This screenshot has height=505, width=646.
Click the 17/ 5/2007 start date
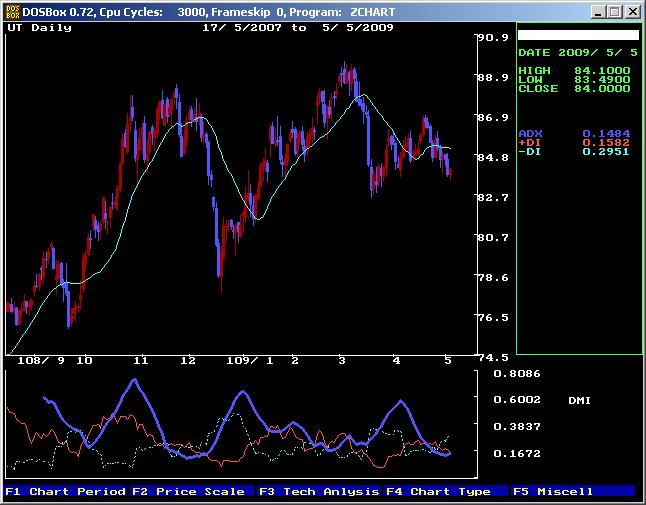242,28
